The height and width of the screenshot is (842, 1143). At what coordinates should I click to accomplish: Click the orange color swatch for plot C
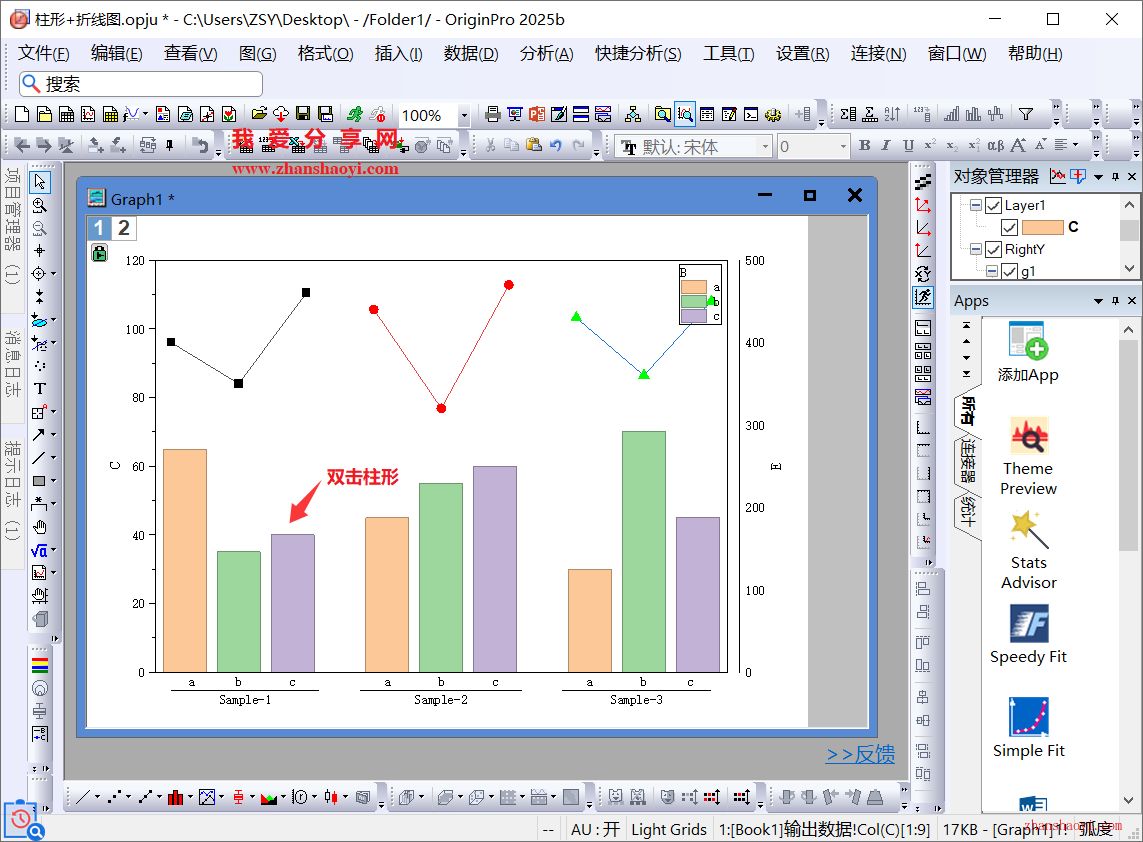(x=1042, y=227)
